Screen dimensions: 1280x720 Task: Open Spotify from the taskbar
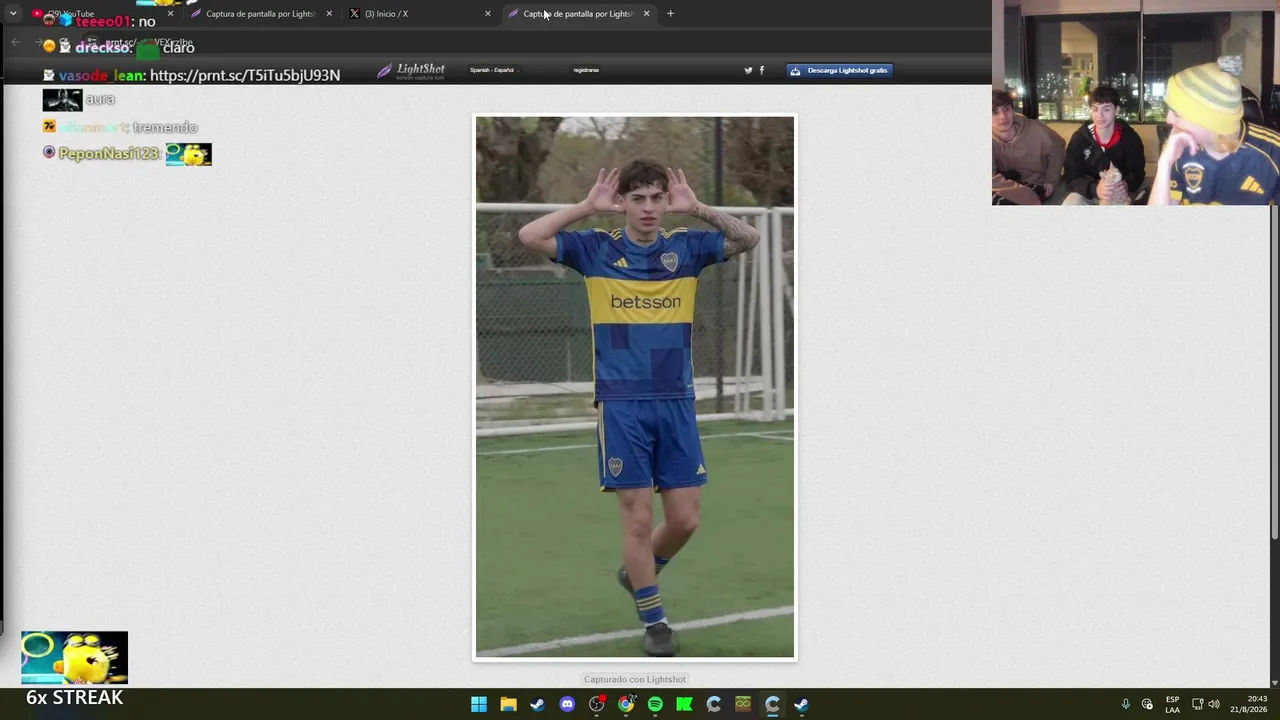655,704
